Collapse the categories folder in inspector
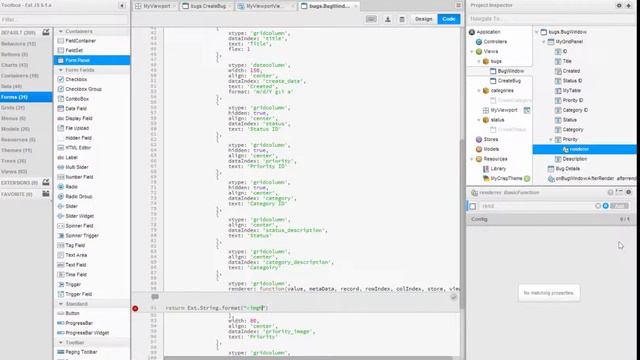Image resolution: width=640 pixels, height=360 pixels. [x=479, y=91]
